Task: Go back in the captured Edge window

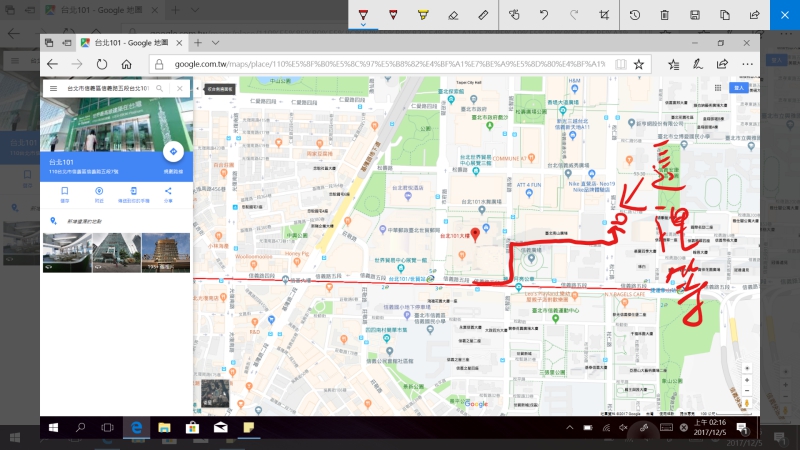Action: 53,64
